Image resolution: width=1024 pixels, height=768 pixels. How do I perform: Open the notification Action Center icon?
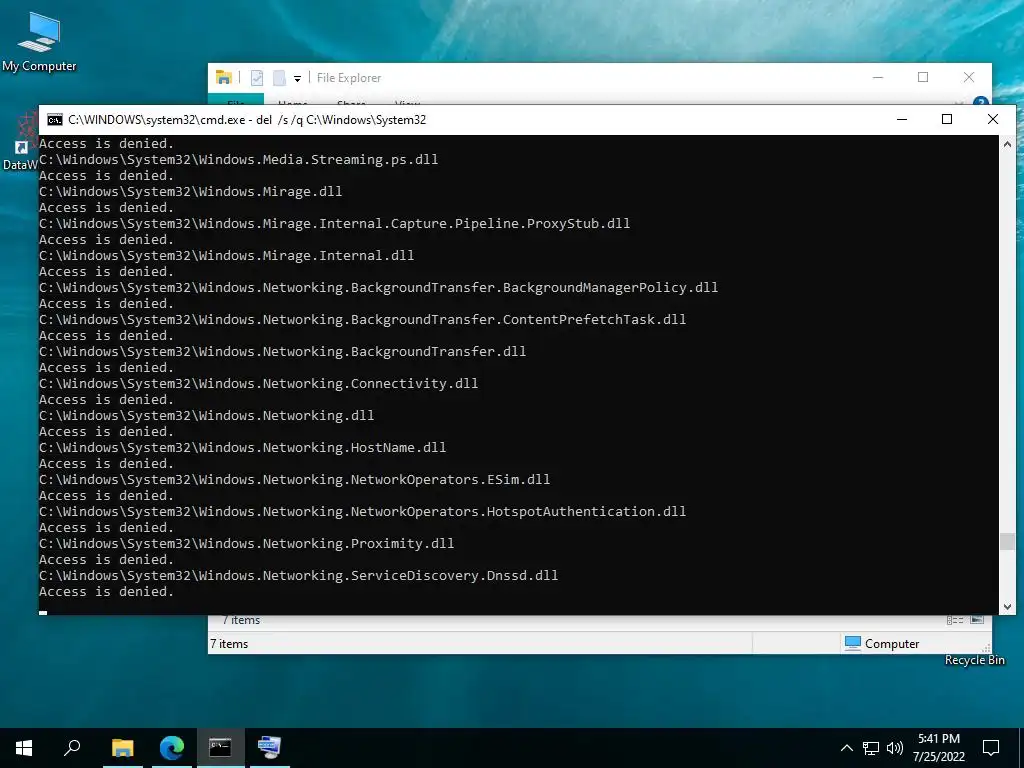pos(991,748)
